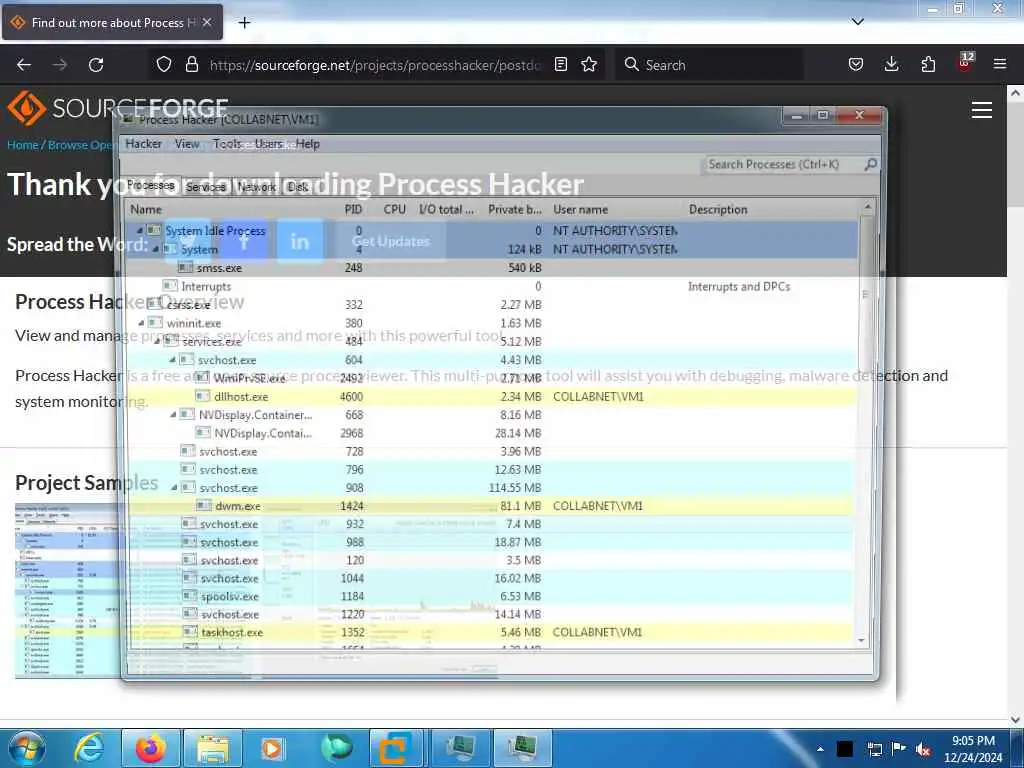Image resolution: width=1024 pixels, height=768 pixels.
Task: Open a new Firefox tab
Action: [244, 23]
